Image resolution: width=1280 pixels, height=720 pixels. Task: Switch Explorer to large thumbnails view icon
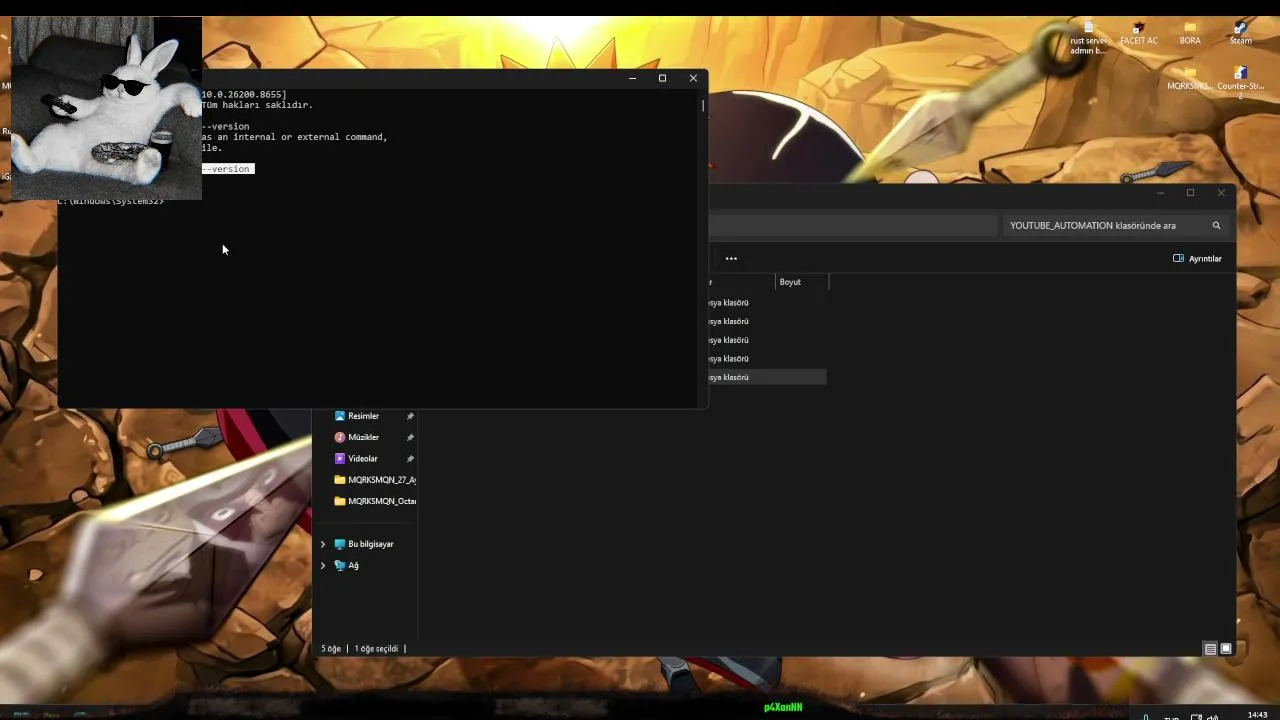click(1226, 649)
